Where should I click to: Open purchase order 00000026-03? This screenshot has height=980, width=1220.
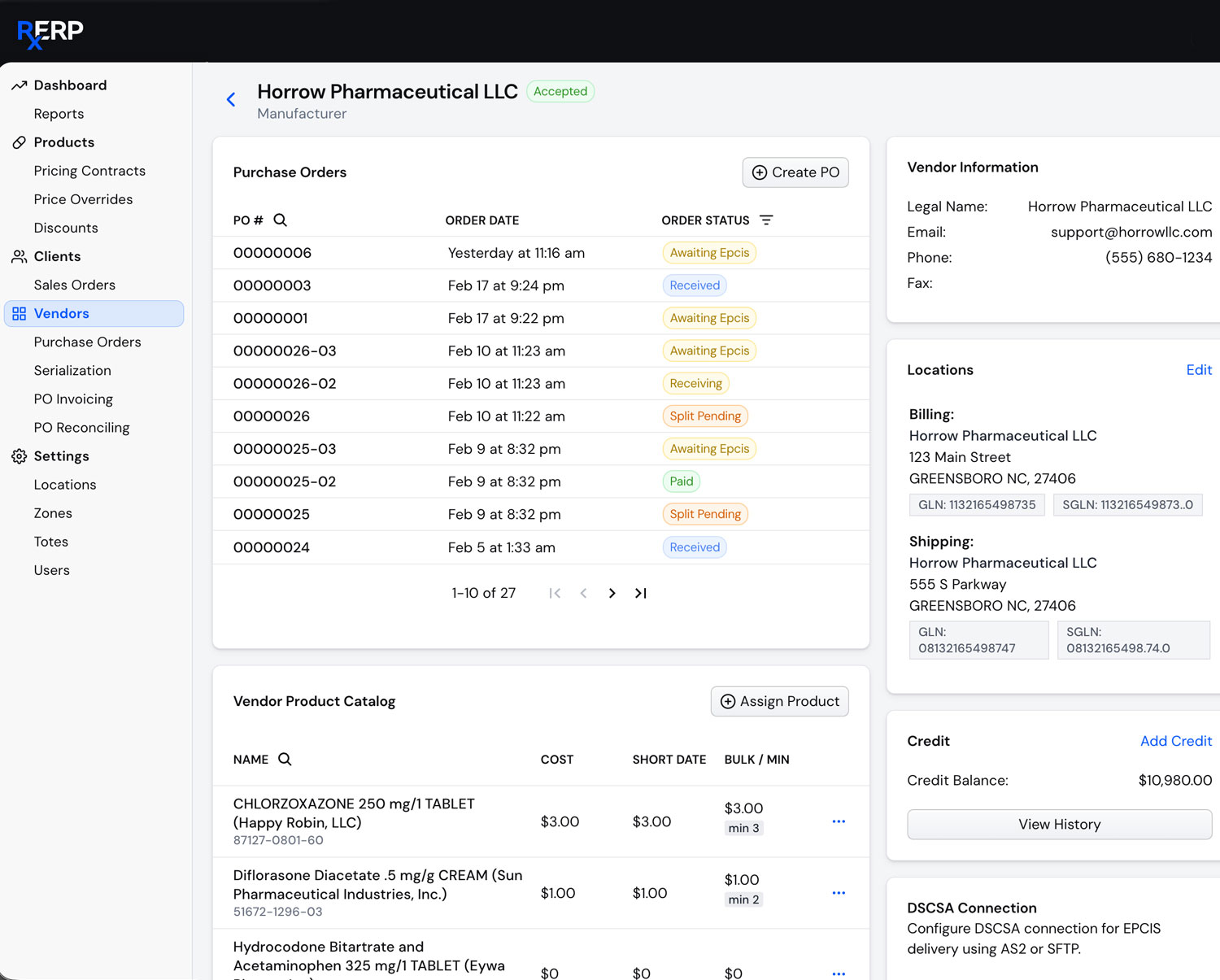(285, 351)
